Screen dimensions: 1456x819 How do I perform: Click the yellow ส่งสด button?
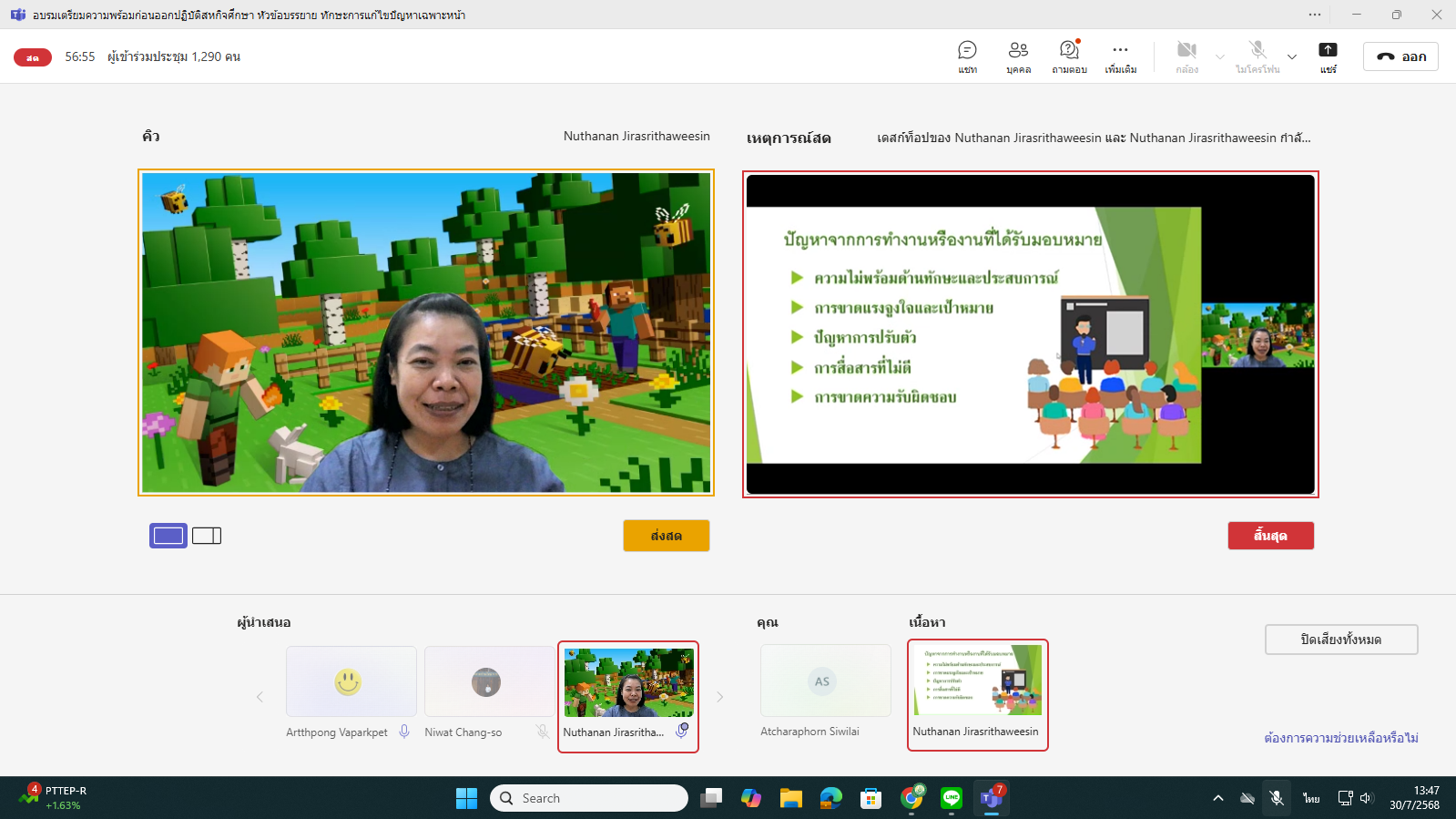tap(667, 536)
